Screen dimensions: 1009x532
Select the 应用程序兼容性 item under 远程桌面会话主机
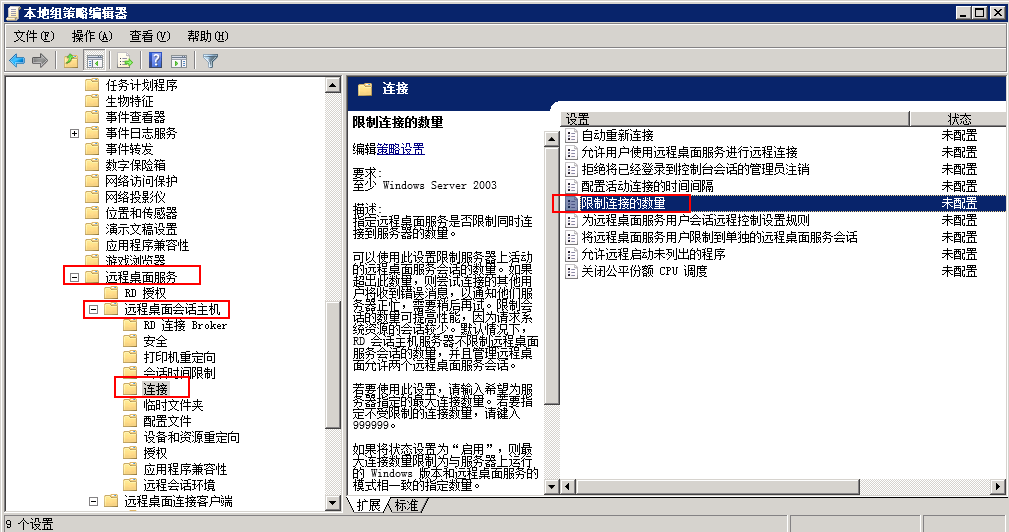coord(185,469)
